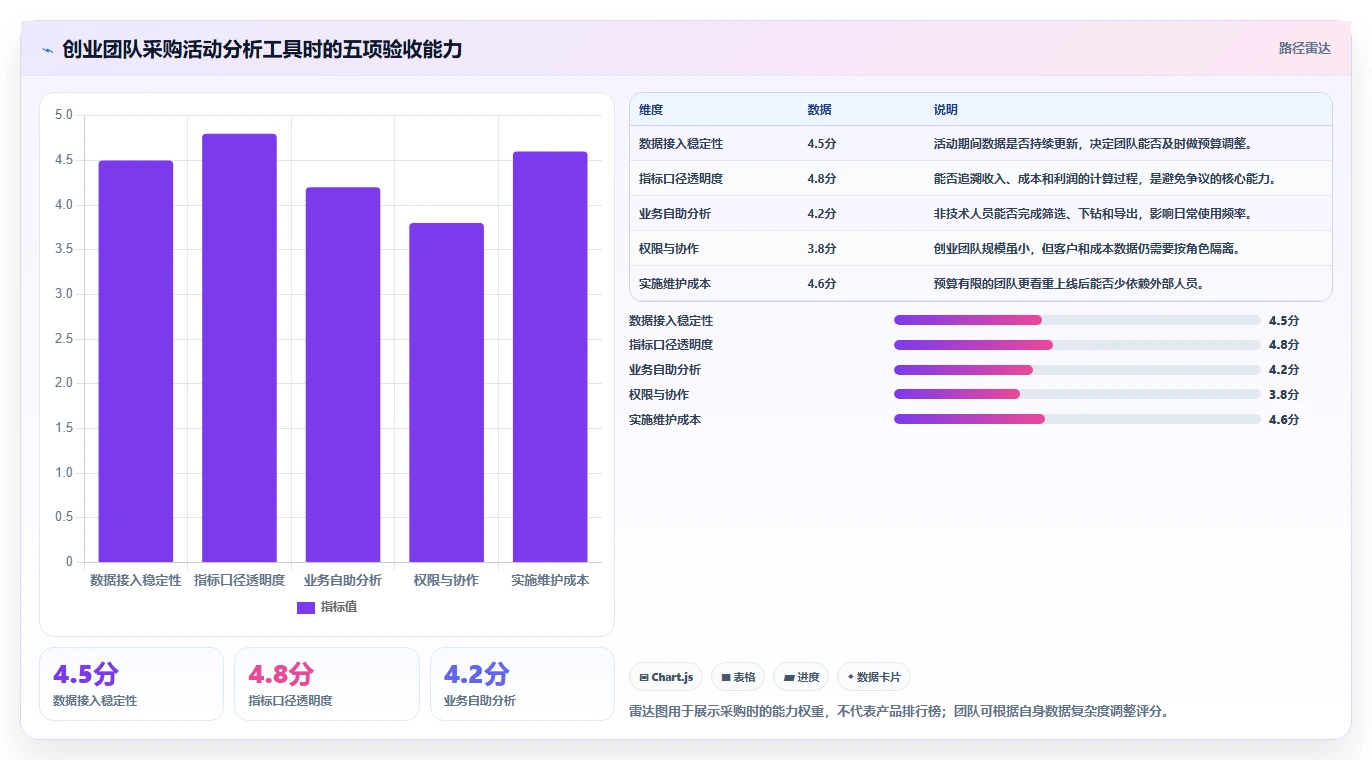1372x760 pixels.
Task: Click the 4.8分 指标口径透明度 summary card
Action: (326, 684)
